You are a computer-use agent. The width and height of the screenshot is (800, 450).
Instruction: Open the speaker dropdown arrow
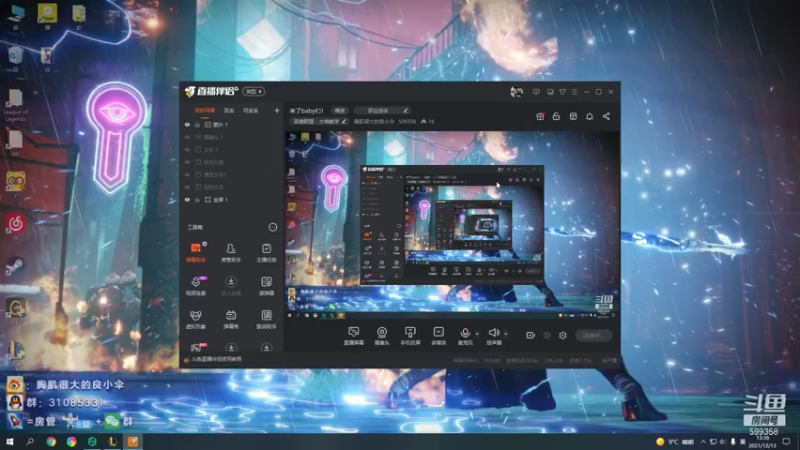click(x=506, y=334)
